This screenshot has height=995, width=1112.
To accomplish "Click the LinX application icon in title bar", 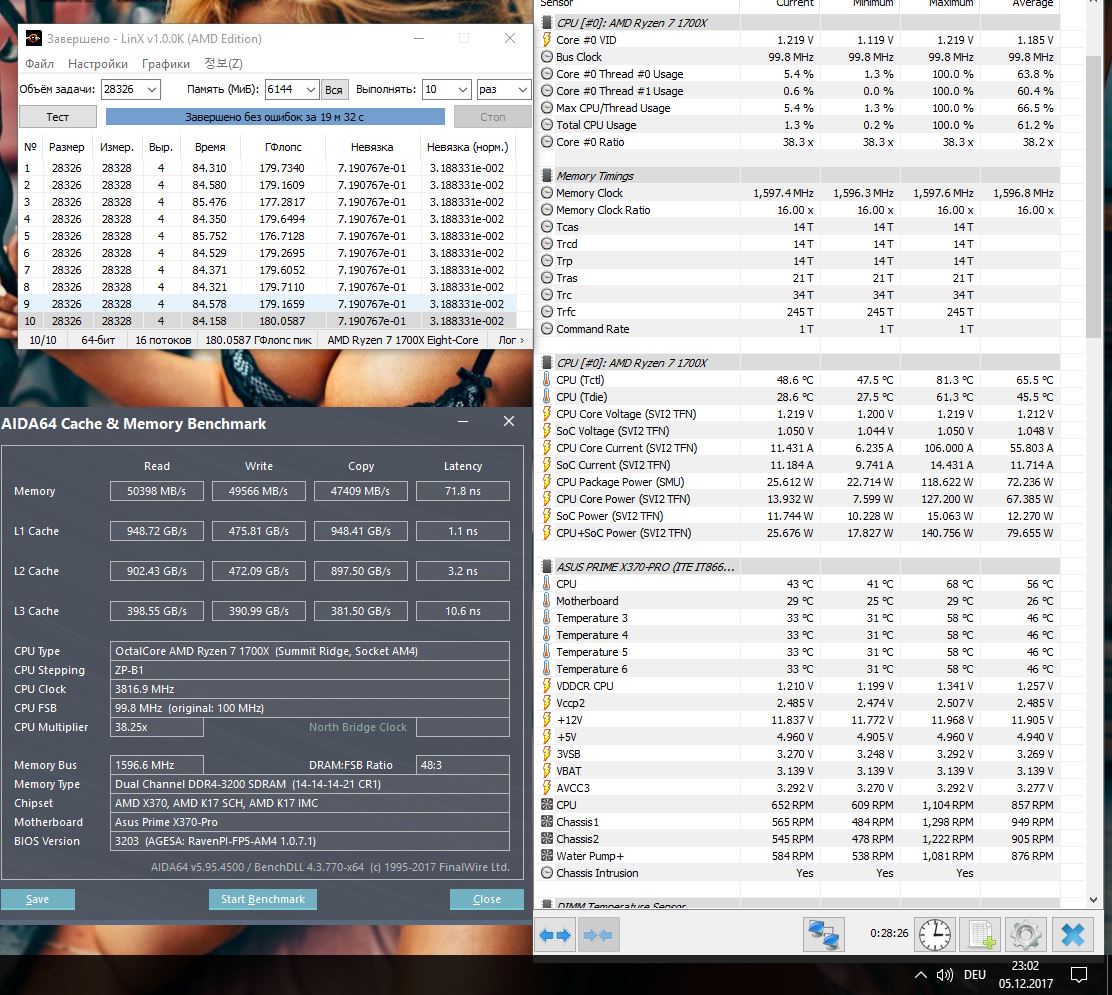I will [33, 38].
